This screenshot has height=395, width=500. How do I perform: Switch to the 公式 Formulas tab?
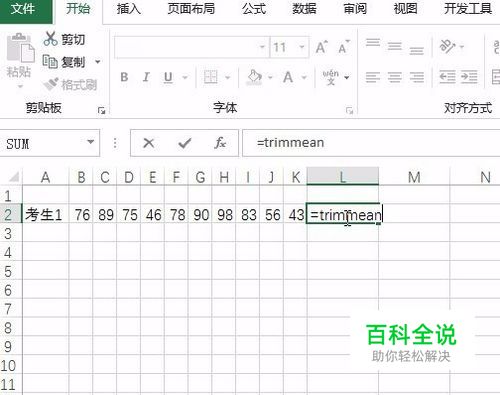click(x=254, y=9)
